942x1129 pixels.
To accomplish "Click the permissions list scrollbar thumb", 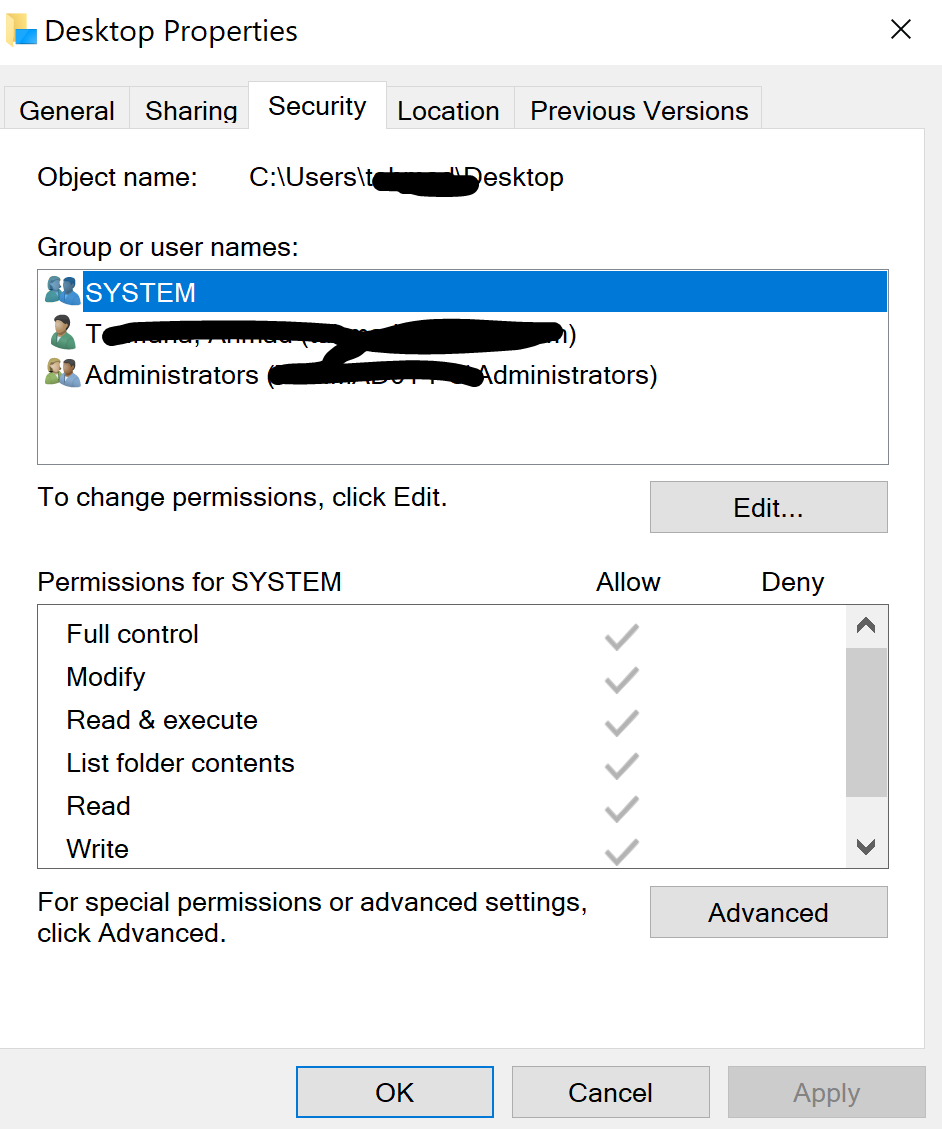I will [866, 722].
